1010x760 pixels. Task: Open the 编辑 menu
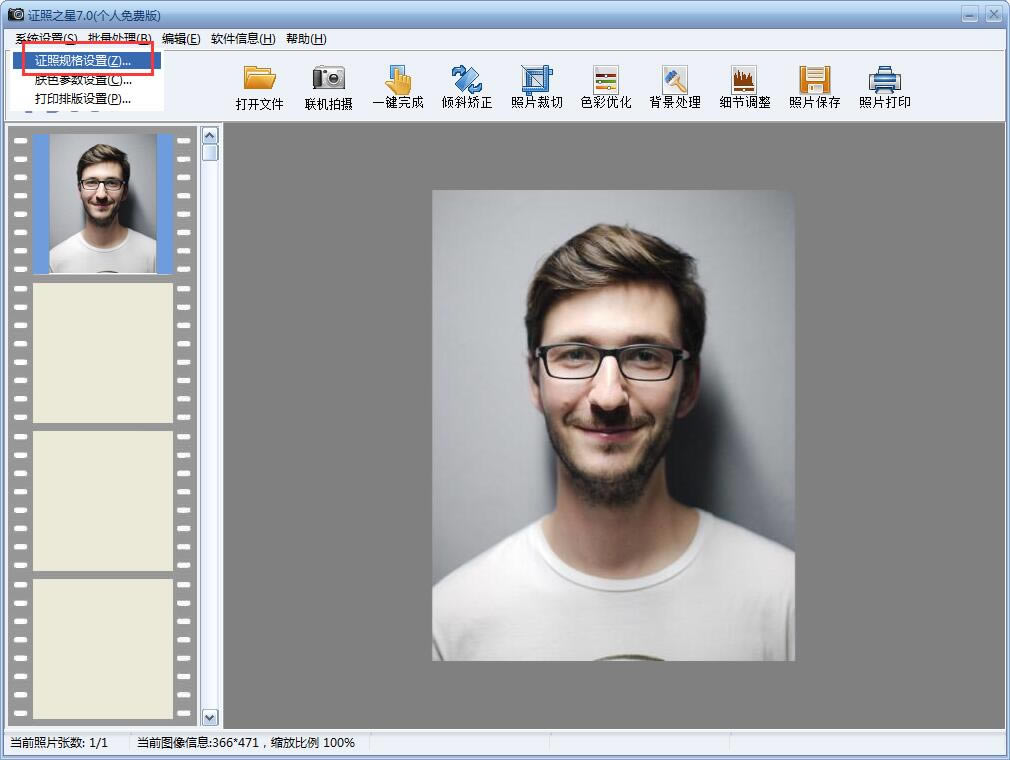[x=181, y=39]
